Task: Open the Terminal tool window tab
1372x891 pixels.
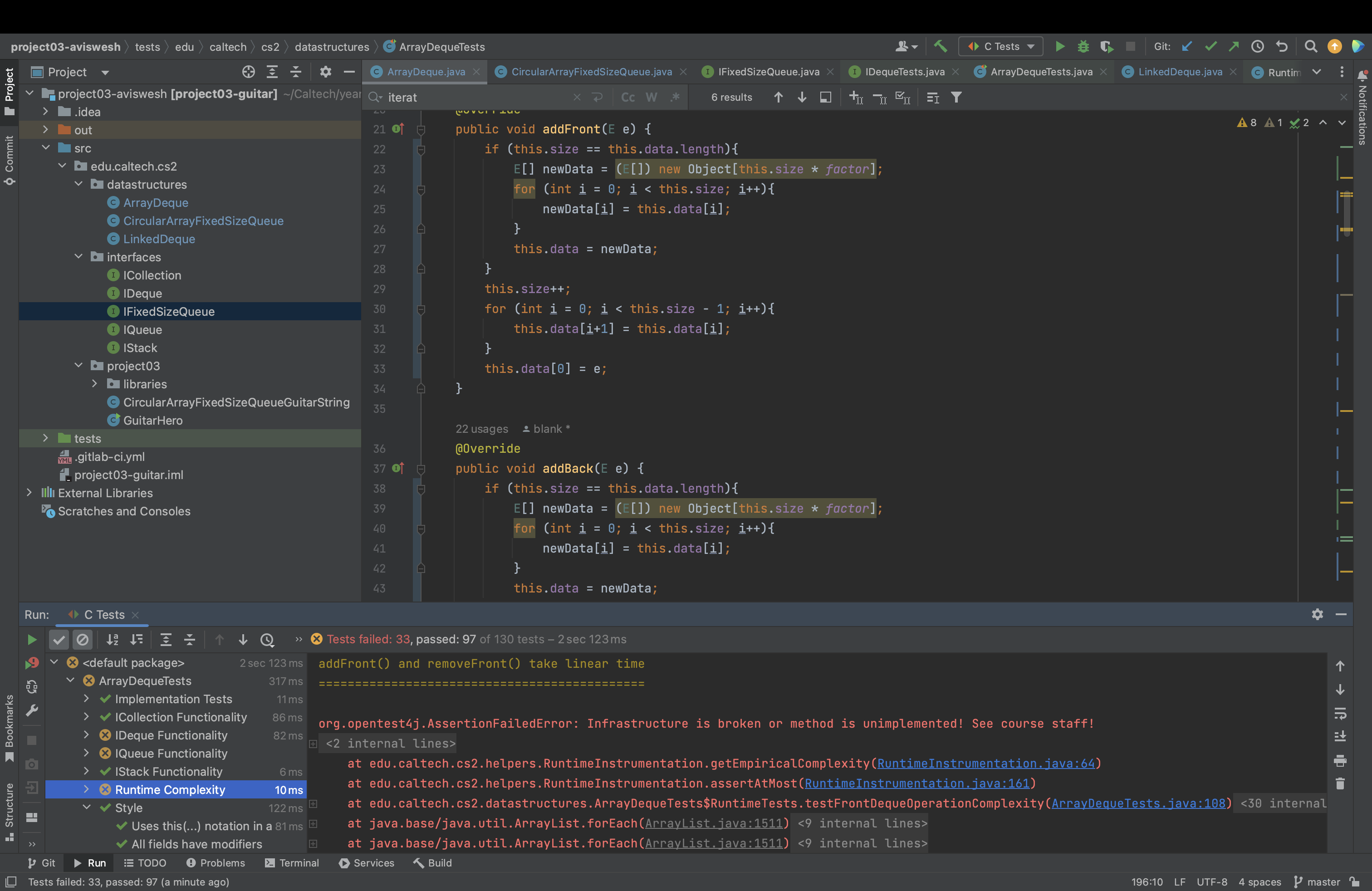Action: point(292,863)
